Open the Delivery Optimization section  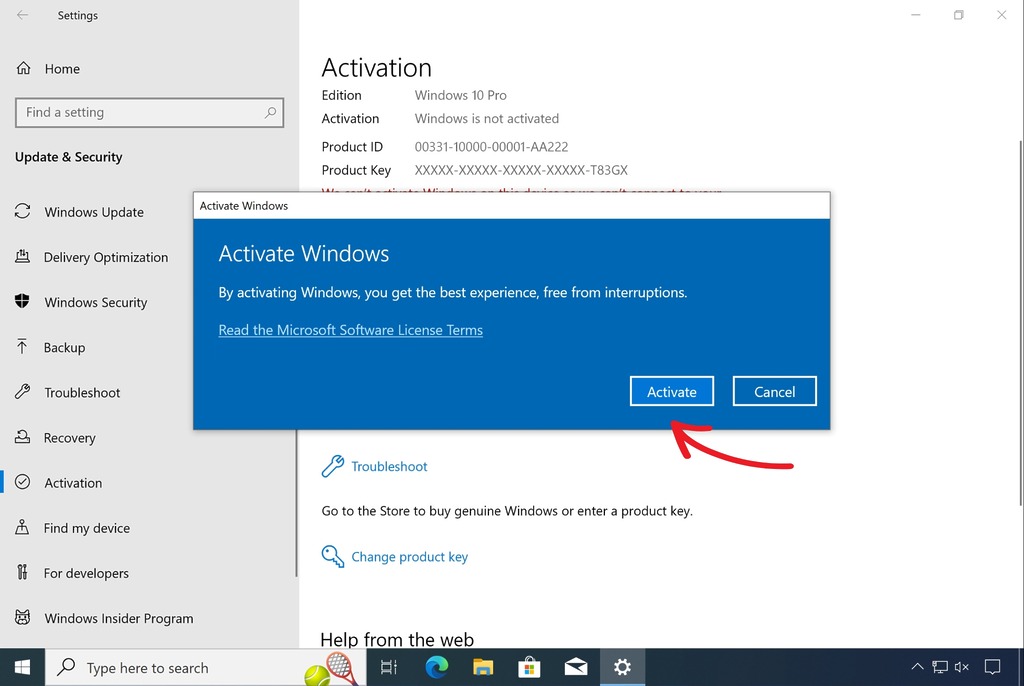(x=106, y=257)
